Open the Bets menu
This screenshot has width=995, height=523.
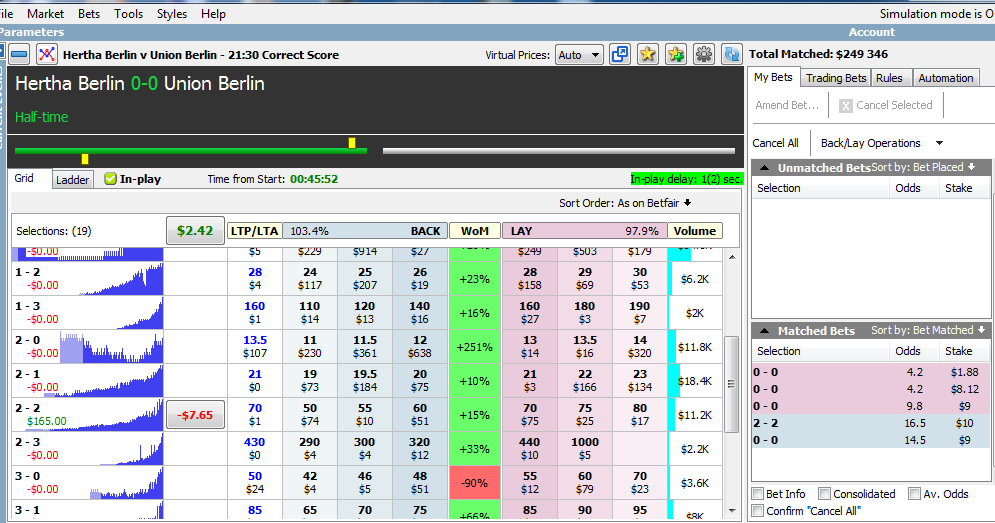[89, 13]
